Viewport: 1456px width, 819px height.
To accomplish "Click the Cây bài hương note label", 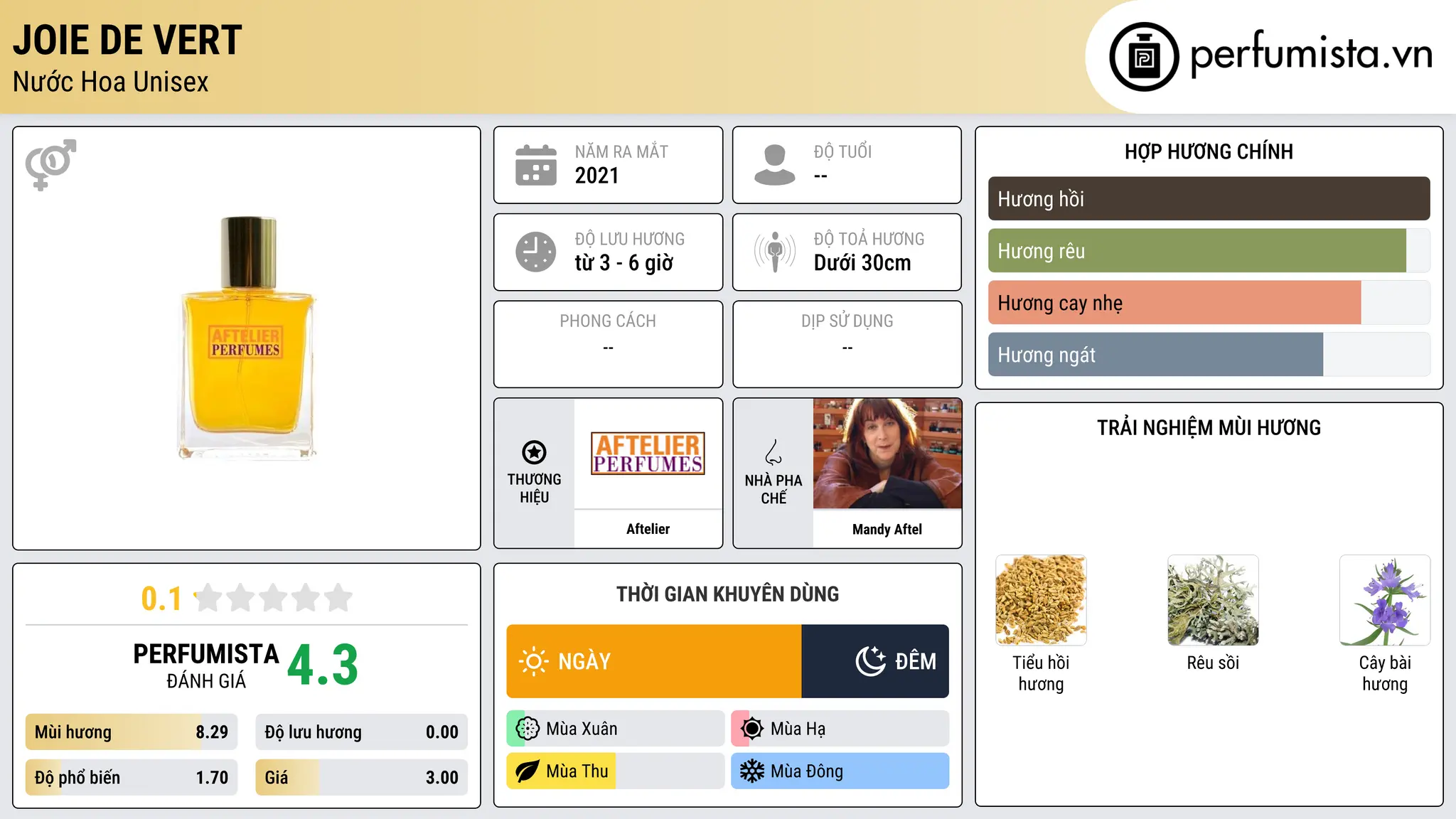I will [1385, 673].
